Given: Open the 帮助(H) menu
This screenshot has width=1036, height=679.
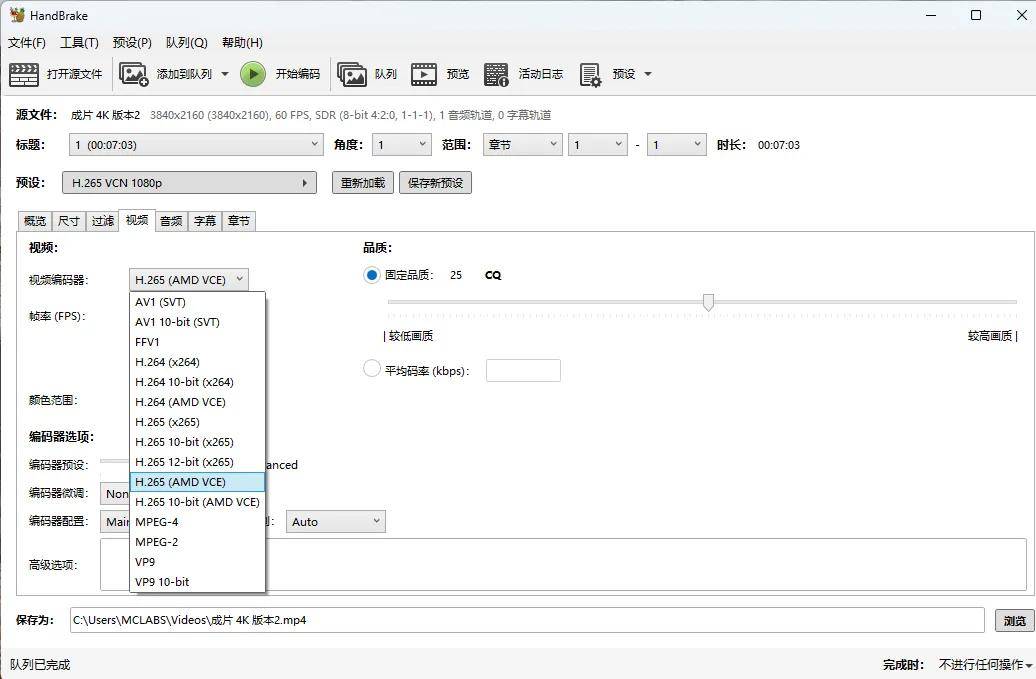Looking at the screenshot, I should 242,43.
